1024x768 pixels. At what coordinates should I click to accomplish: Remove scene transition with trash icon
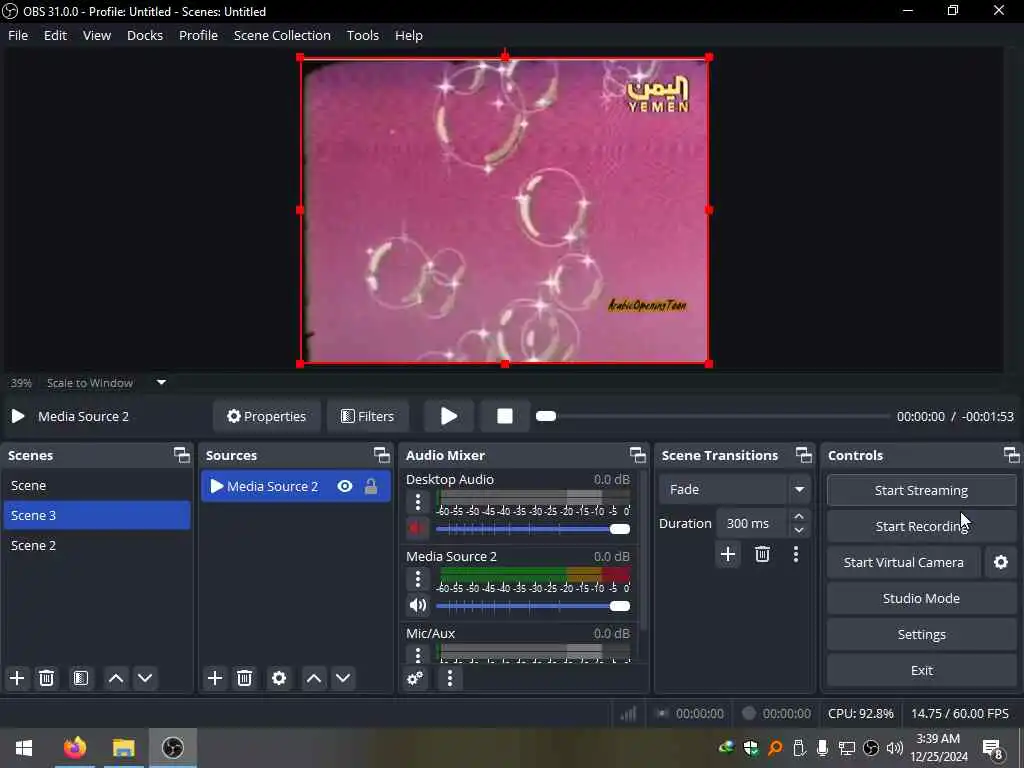click(x=762, y=554)
